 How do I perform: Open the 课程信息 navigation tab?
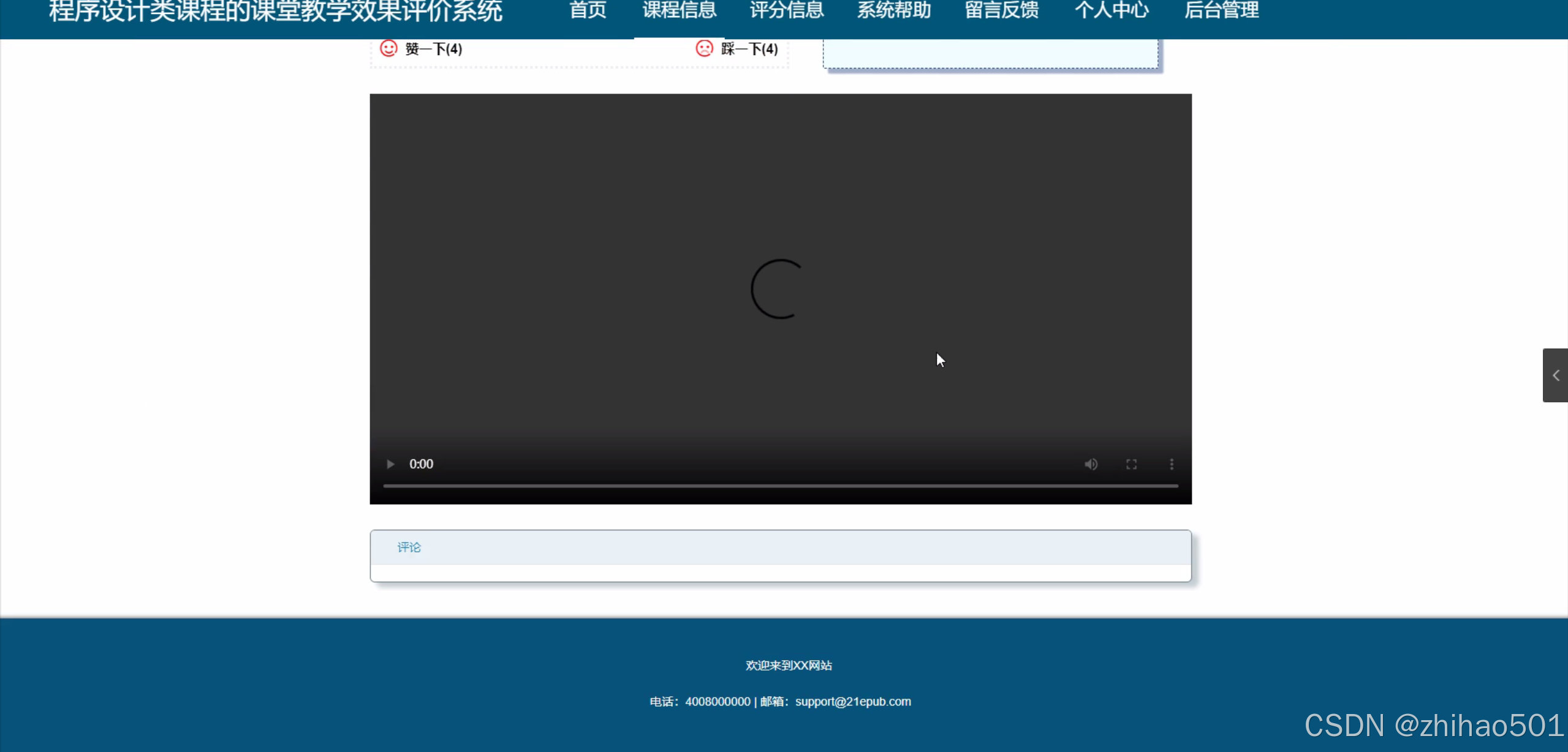click(679, 10)
